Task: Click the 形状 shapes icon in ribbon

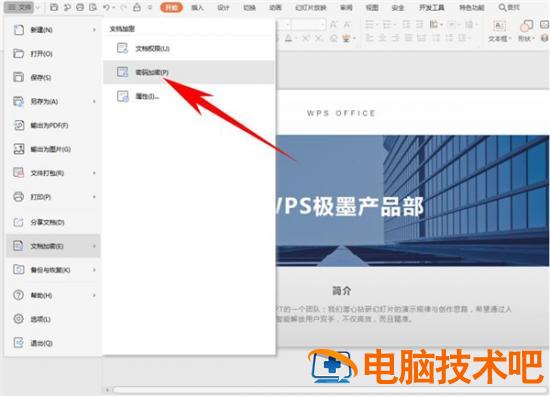Action: pyautogui.click(x=526, y=26)
